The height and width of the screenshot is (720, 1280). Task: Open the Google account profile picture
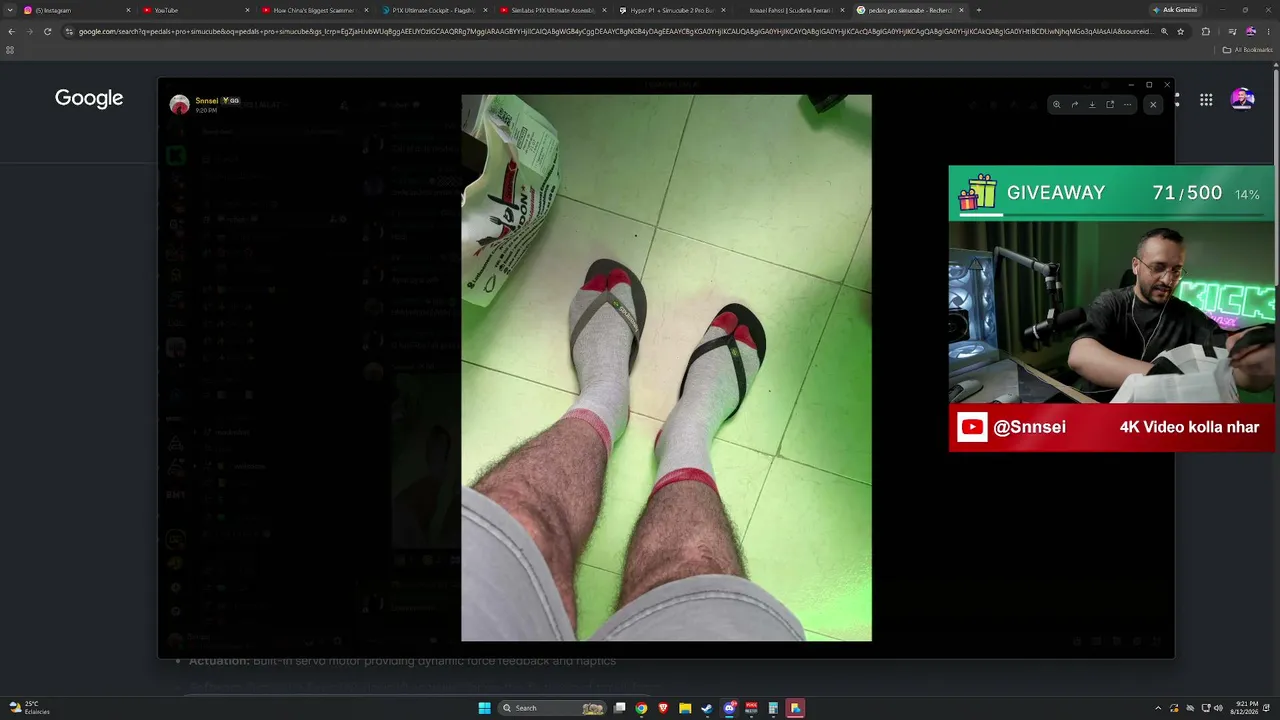click(x=1242, y=99)
